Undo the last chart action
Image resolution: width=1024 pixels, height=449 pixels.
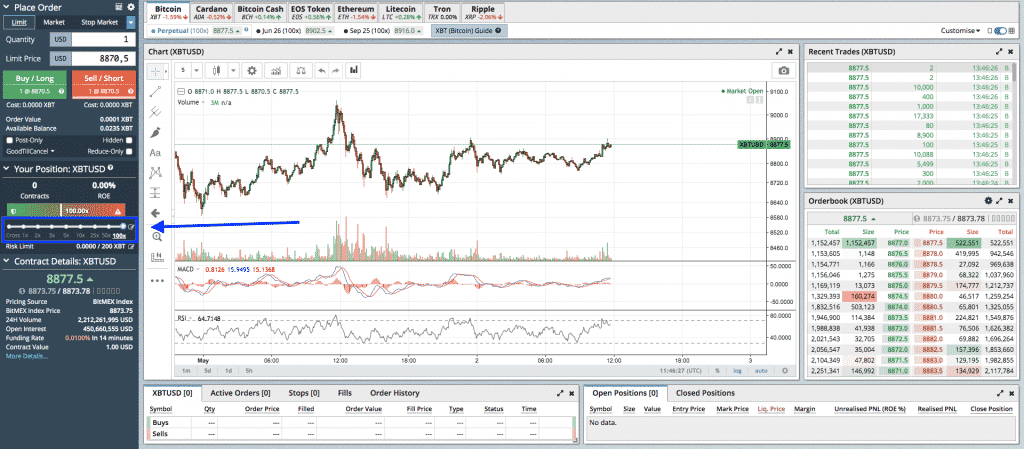click(x=321, y=70)
